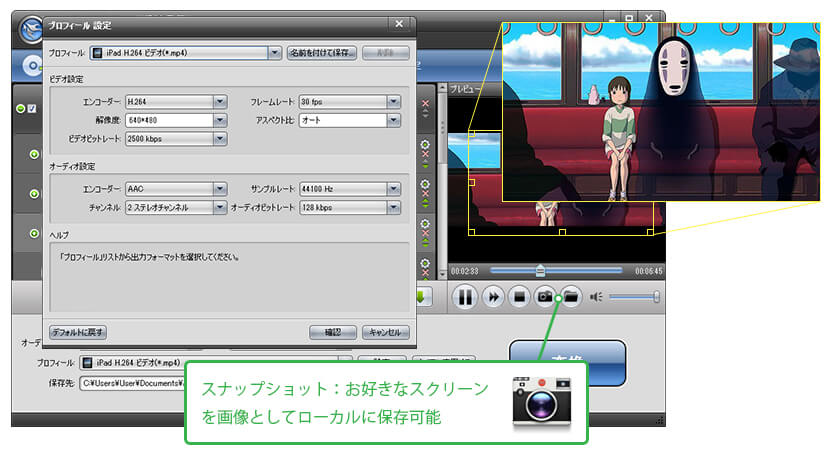Open the video encoder H.264 dropdown
This screenshot has height=450, width=826.
click(x=220, y=102)
